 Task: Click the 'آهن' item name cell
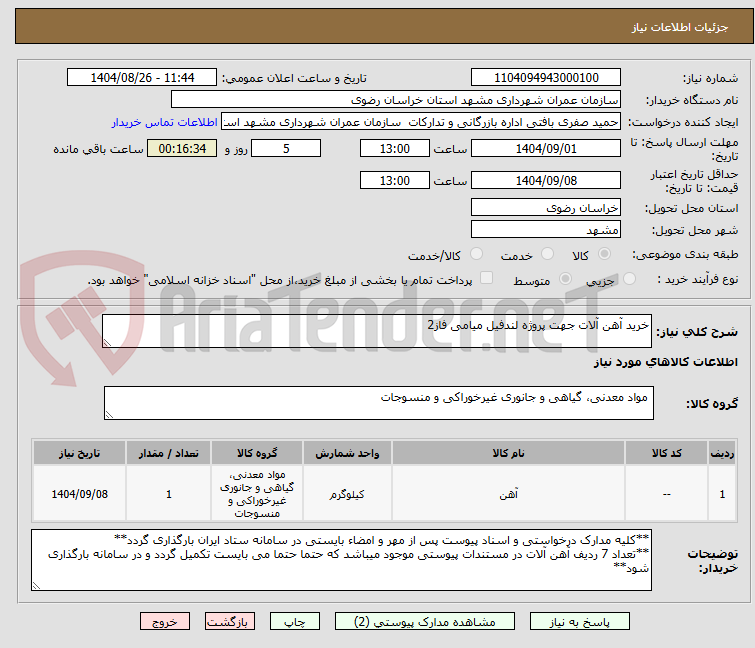508,494
